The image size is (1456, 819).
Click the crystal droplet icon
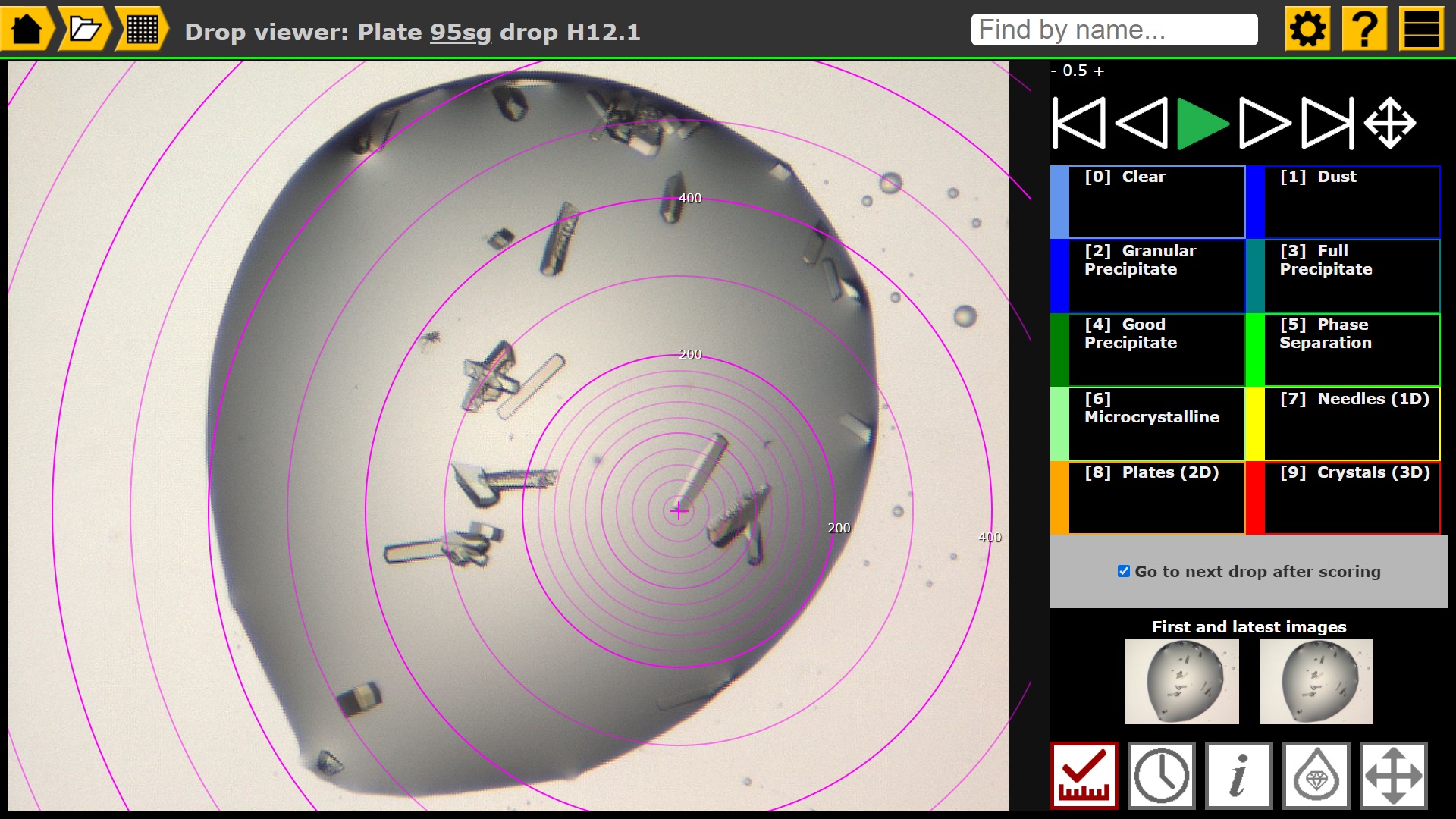[1316, 775]
